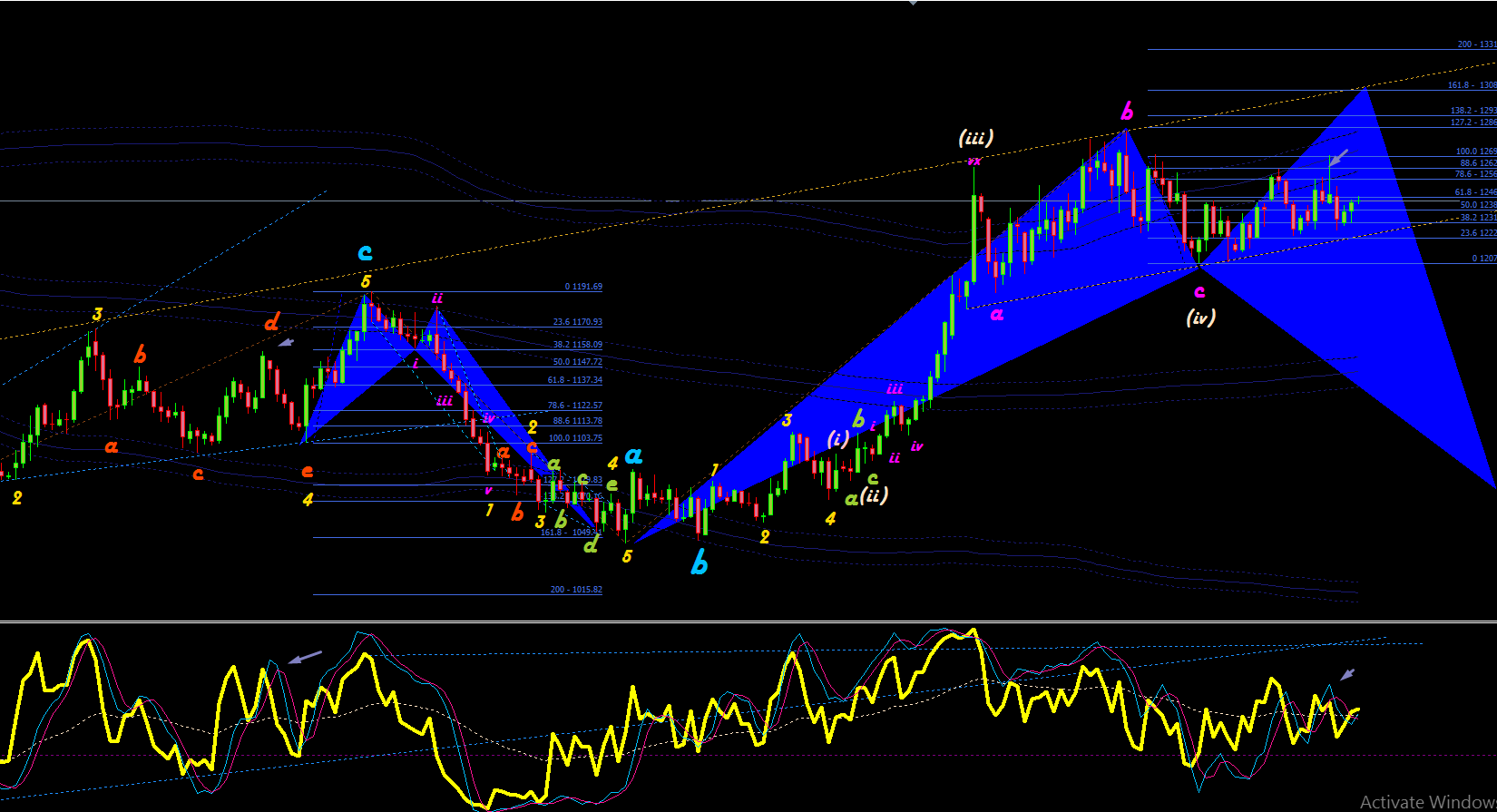Viewport: 1497px width, 812px height.
Task: Select the "200 - 1331" extension label
Action: (1477, 44)
